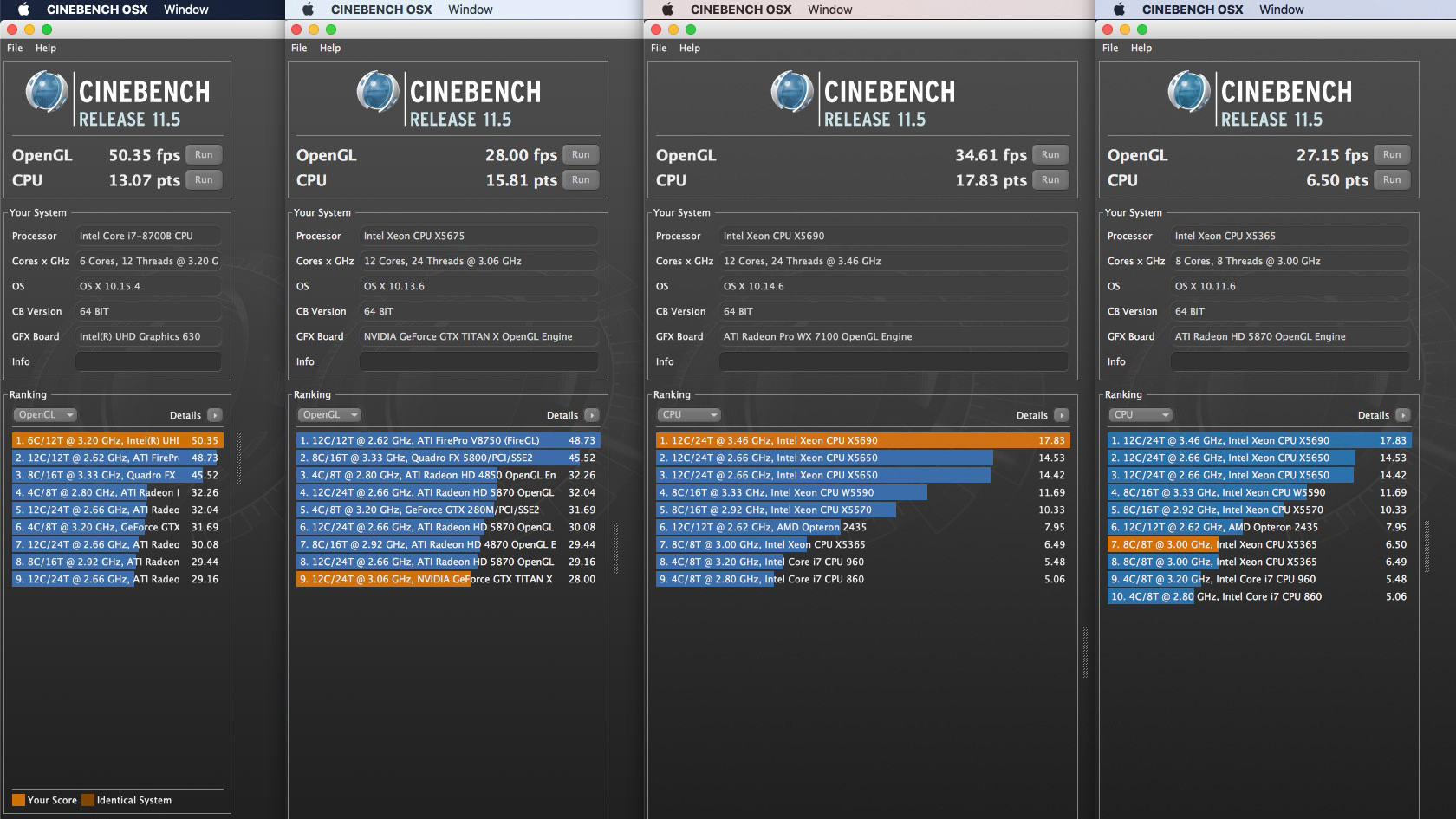This screenshot has width=1456, height=819.
Task: Click the orange Your Score legend swatch
Action: pos(18,800)
